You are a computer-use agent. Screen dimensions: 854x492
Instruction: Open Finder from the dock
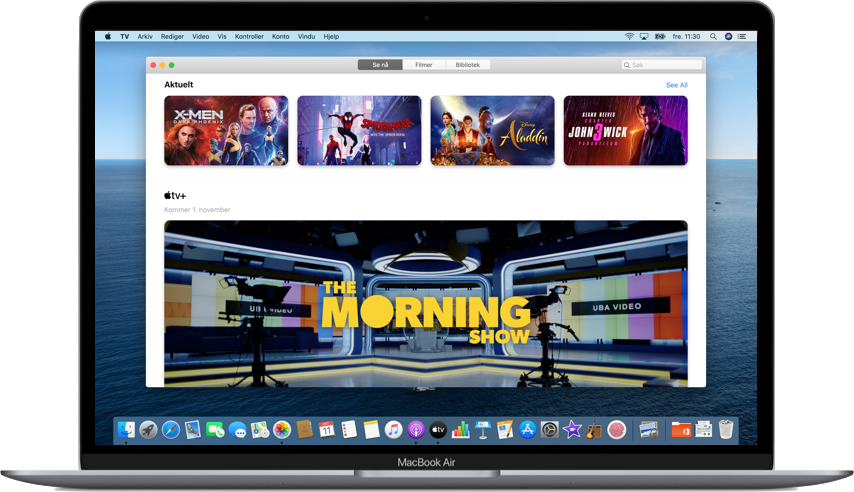click(126, 430)
